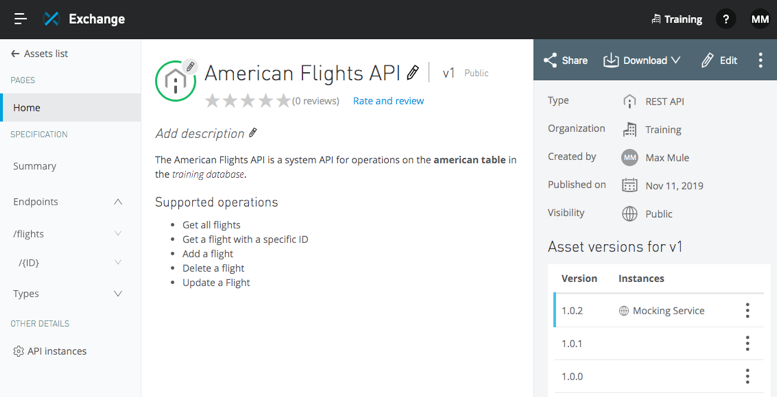Open options menu for version 1.0.1

click(x=747, y=343)
